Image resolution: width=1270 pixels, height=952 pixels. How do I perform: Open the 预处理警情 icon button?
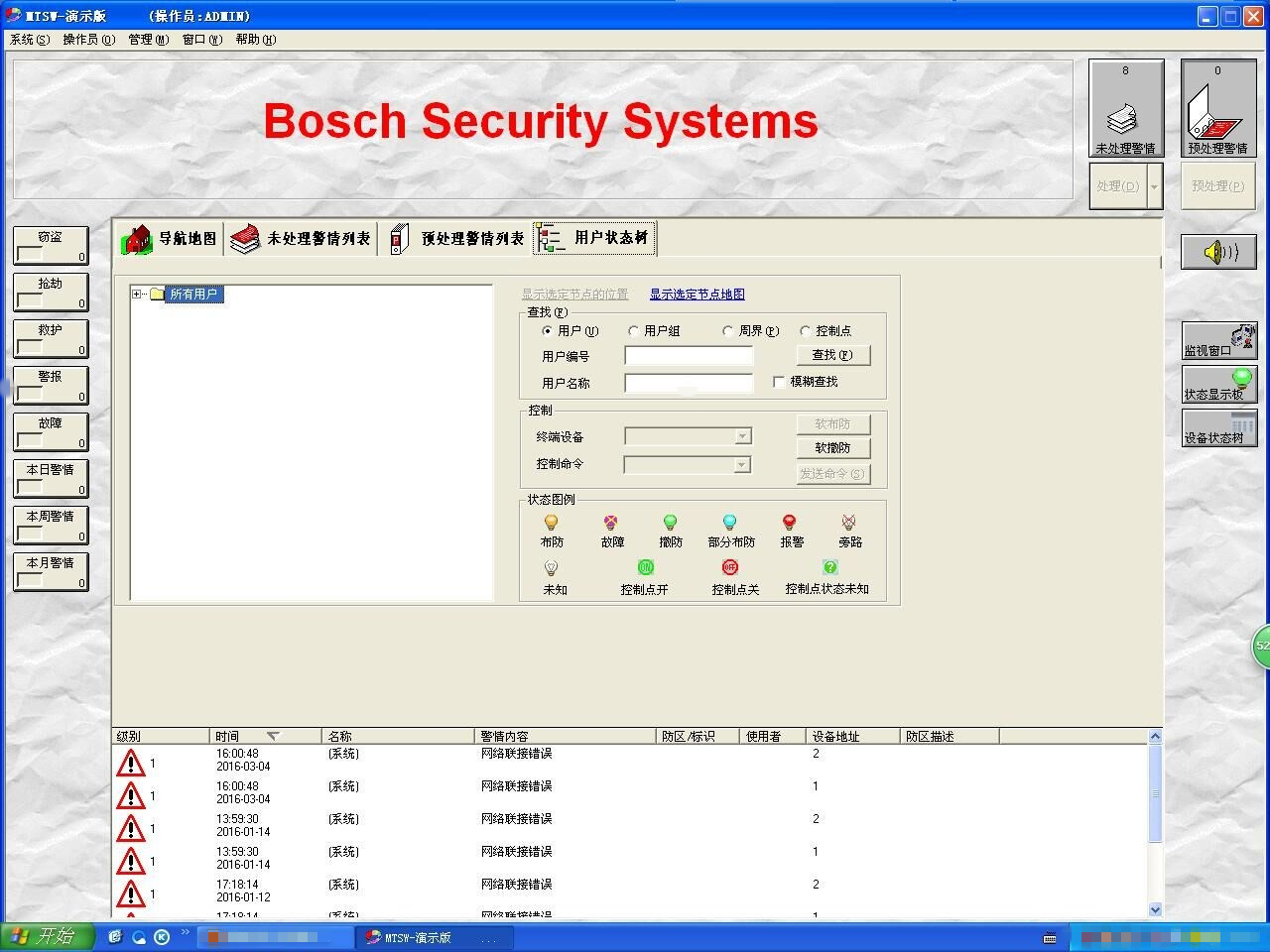point(1217,109)
